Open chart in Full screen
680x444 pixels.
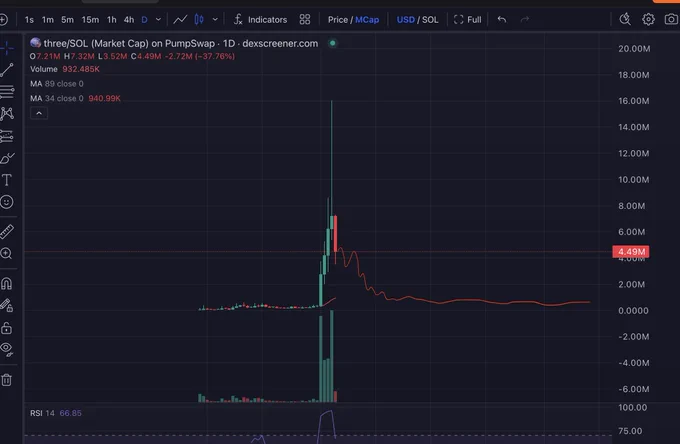tap(468, 20)
